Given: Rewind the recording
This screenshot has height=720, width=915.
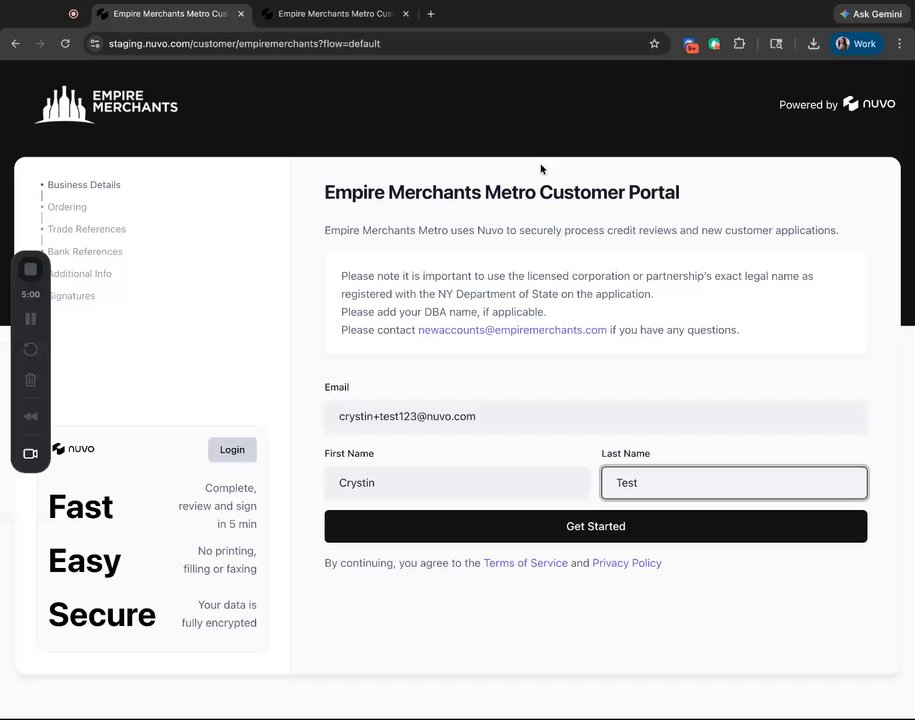Looking at the screenshot, I should 31,417.
